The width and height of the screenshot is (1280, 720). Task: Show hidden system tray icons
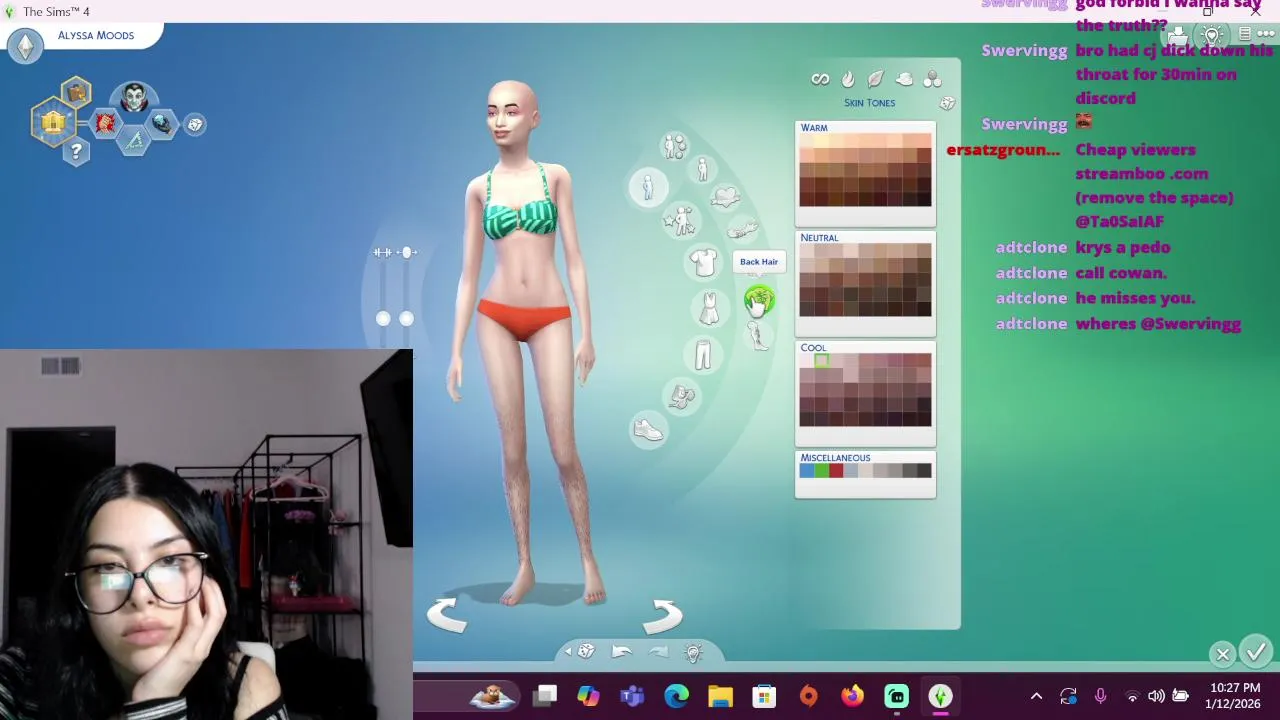(x=1036, y=696)
